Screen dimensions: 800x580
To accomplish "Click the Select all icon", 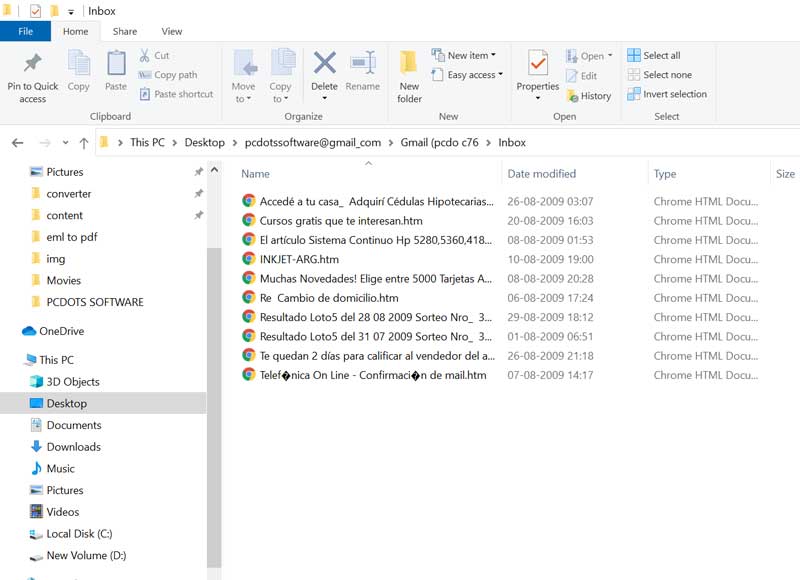I will 634,55.
